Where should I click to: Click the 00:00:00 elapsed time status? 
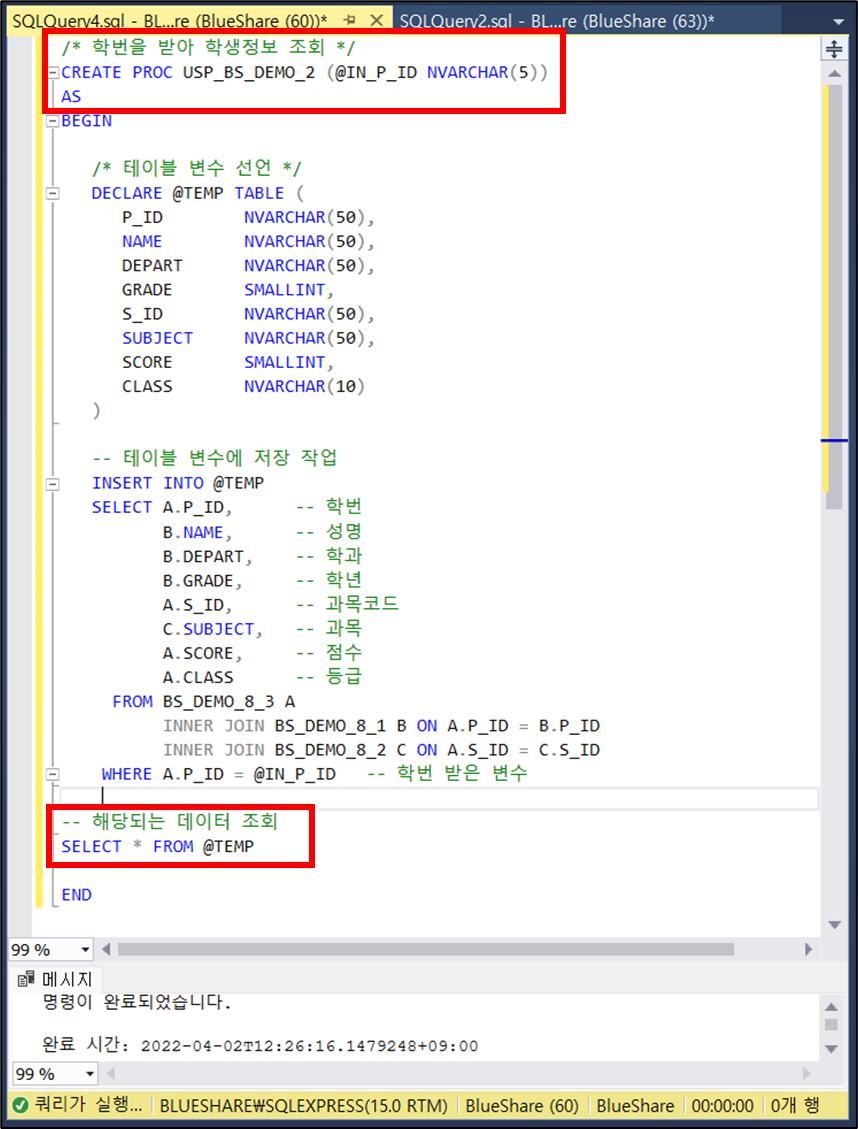pos(723,1106)
